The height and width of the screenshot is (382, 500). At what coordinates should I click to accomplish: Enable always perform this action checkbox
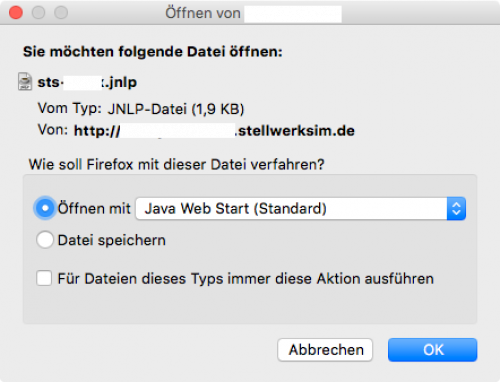[44, 278]
